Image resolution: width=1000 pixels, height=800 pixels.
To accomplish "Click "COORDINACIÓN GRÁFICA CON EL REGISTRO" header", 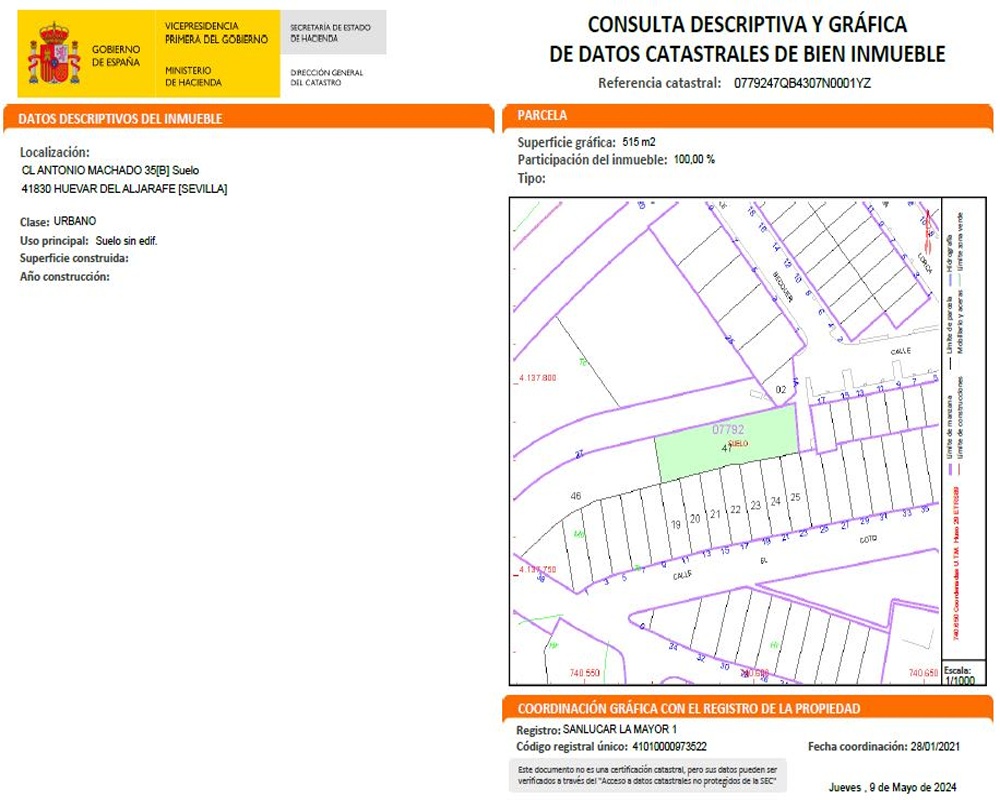I will tap(689, 709).
